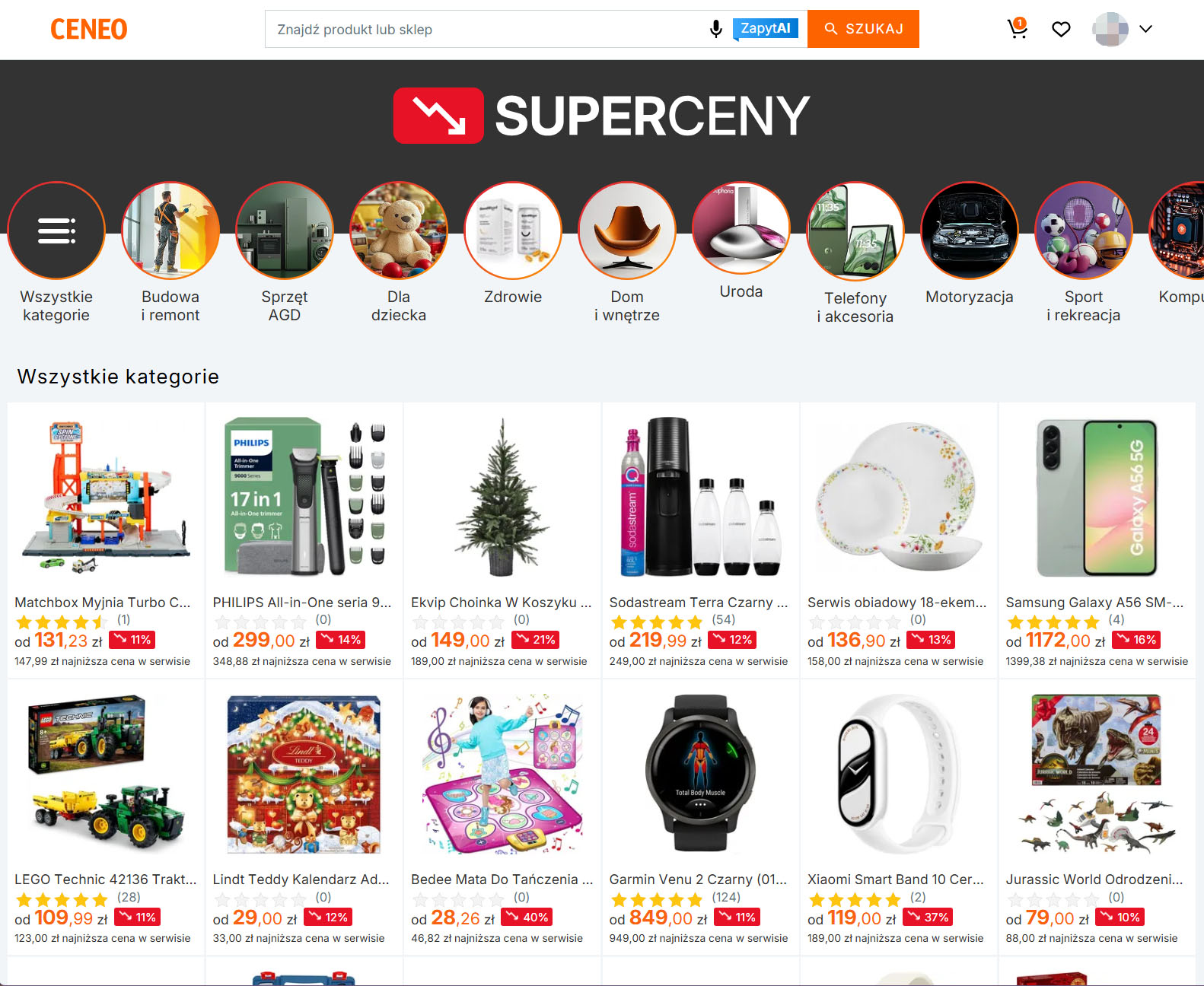Open the Uroda perfume category
The width and height of the screenshot is (1204, 986).
741,228
